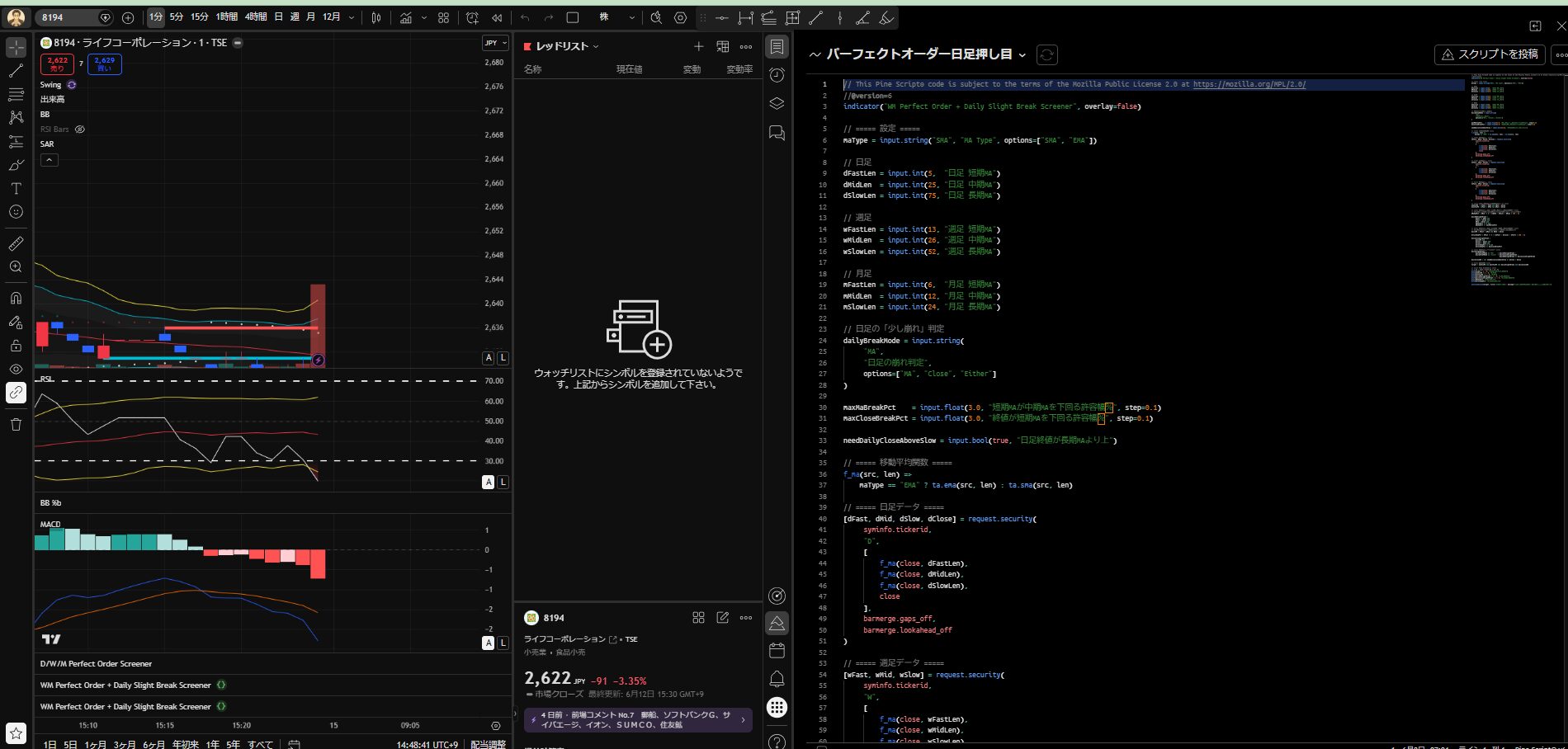
Task: Select the ruler measure tool
Action: click(16, 243)
